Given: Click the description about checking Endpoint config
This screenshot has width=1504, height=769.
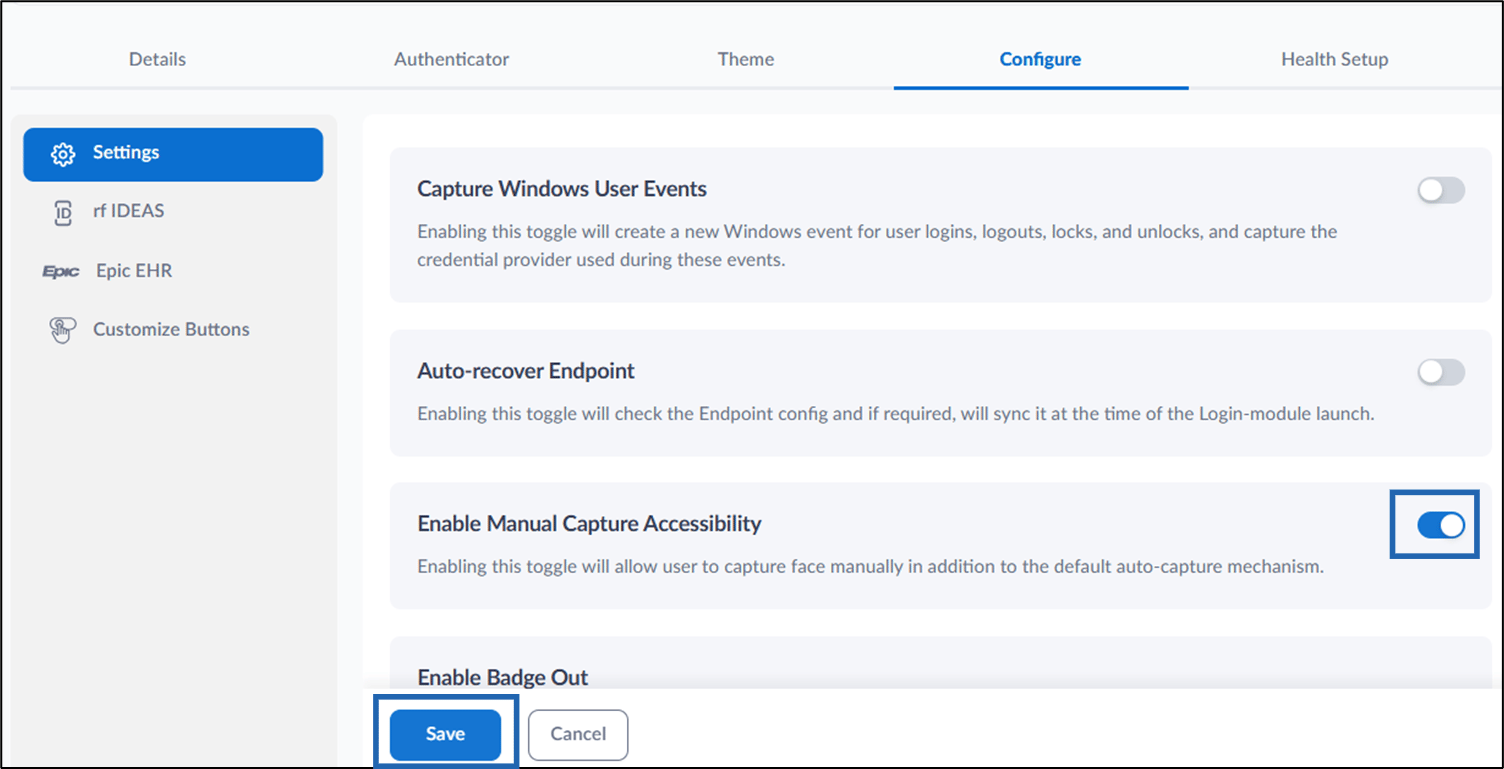Looking at the screenshot, I should tap(896, 413).
